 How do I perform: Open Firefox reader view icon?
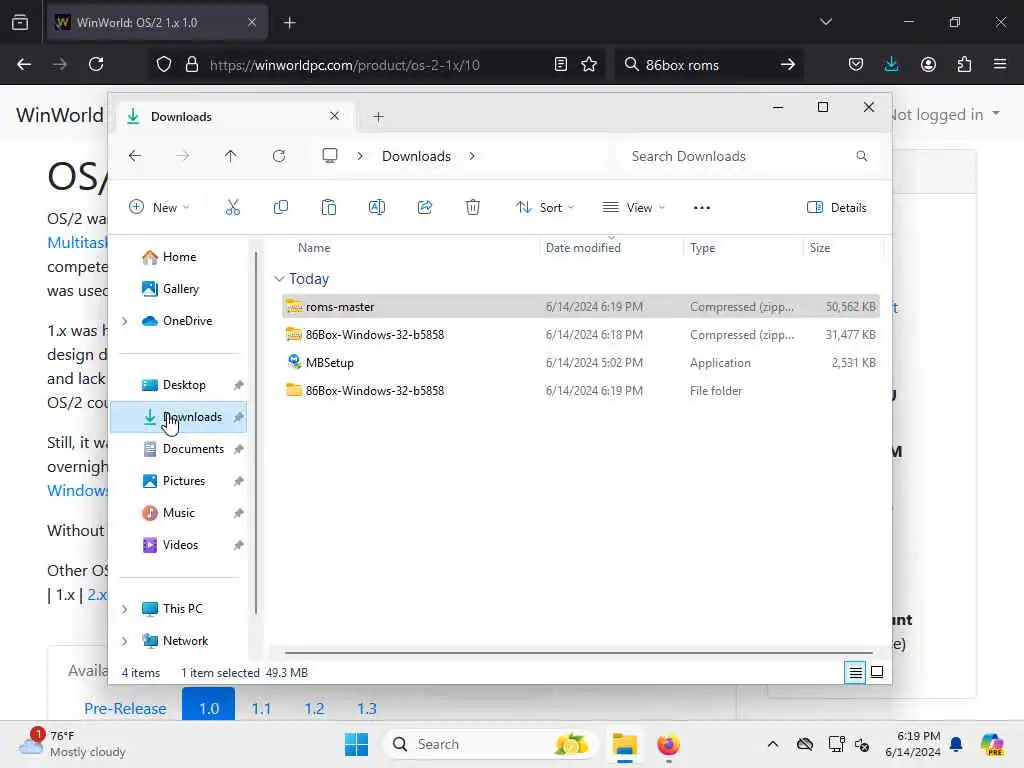click(560, 64)
